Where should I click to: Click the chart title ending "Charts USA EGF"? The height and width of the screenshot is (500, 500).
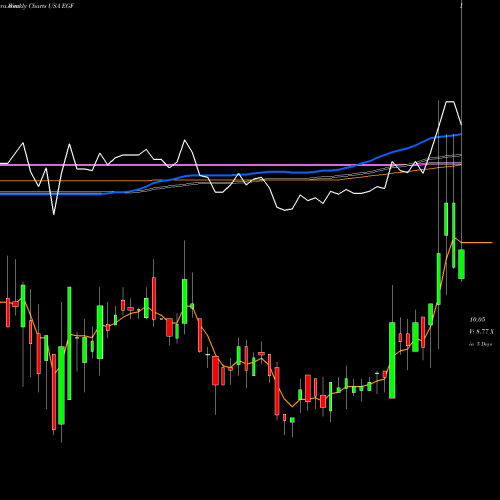[x=37, y=6]
